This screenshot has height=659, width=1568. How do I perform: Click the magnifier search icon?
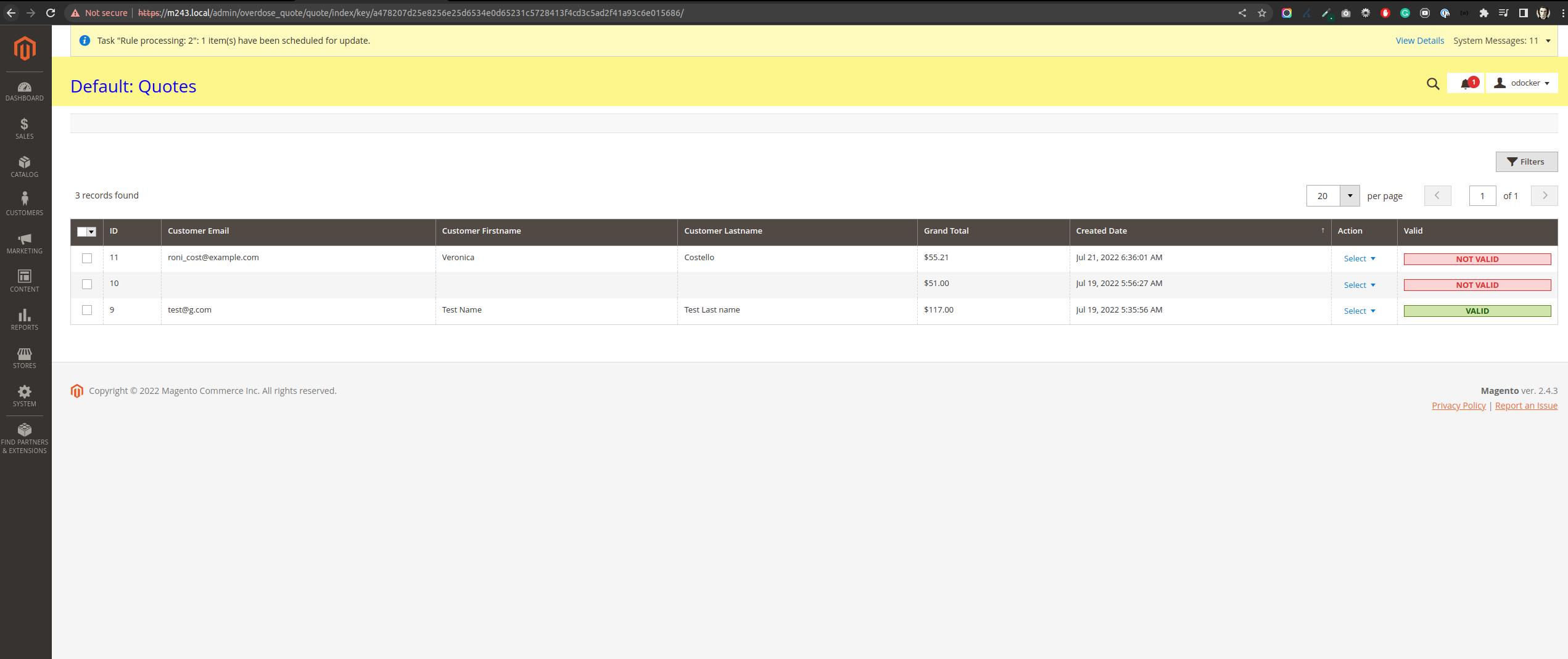point(1433,84)
